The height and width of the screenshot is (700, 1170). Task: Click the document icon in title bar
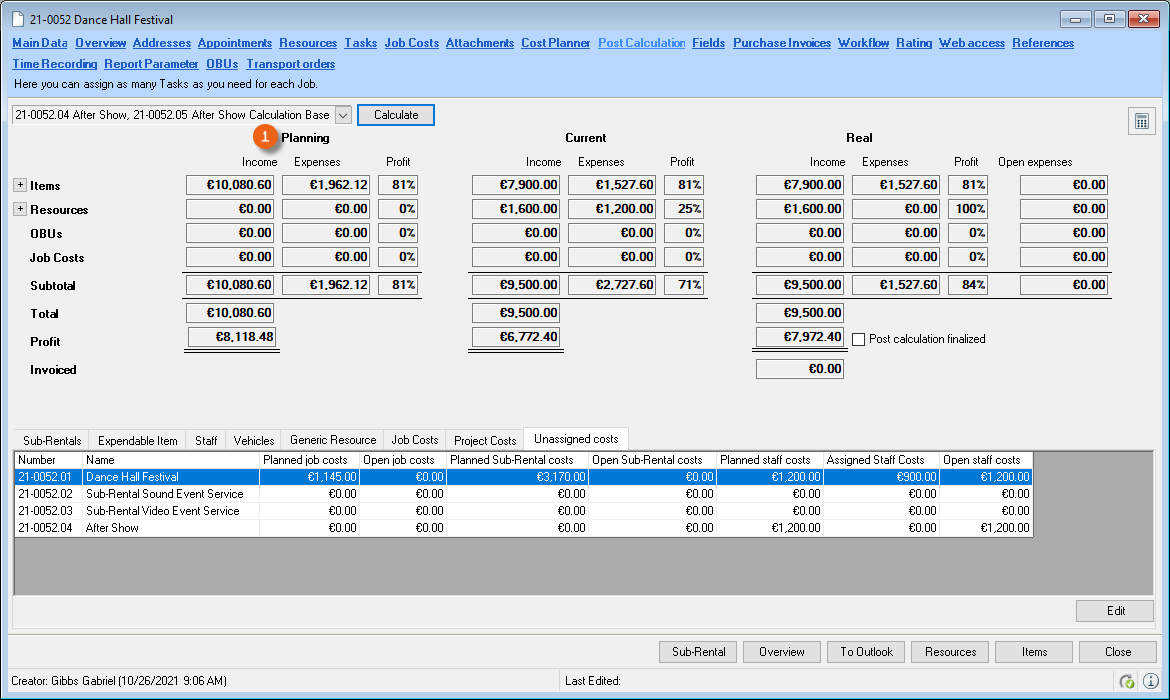[x=17, y=19]
